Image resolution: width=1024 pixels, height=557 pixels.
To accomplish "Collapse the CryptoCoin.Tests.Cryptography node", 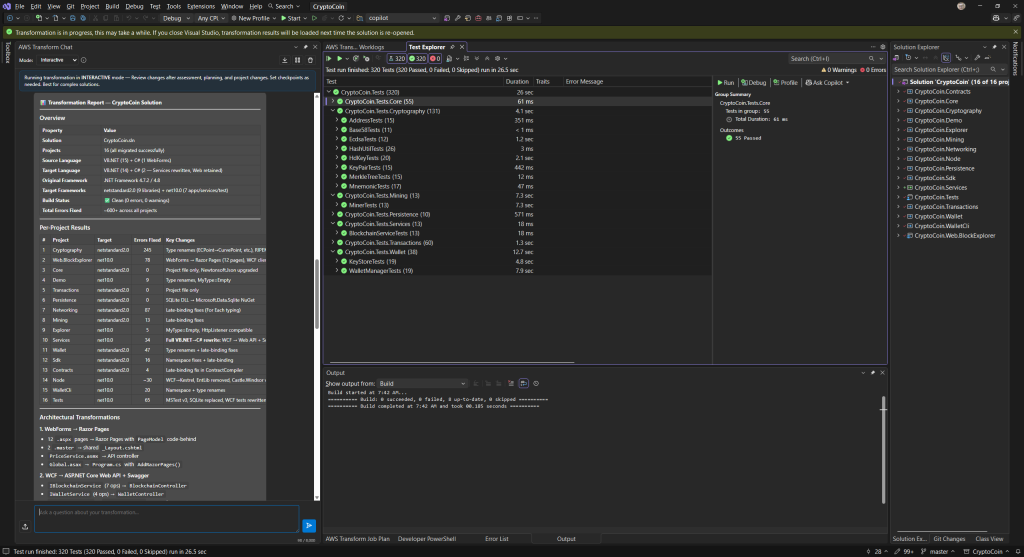I will point(332,111).
